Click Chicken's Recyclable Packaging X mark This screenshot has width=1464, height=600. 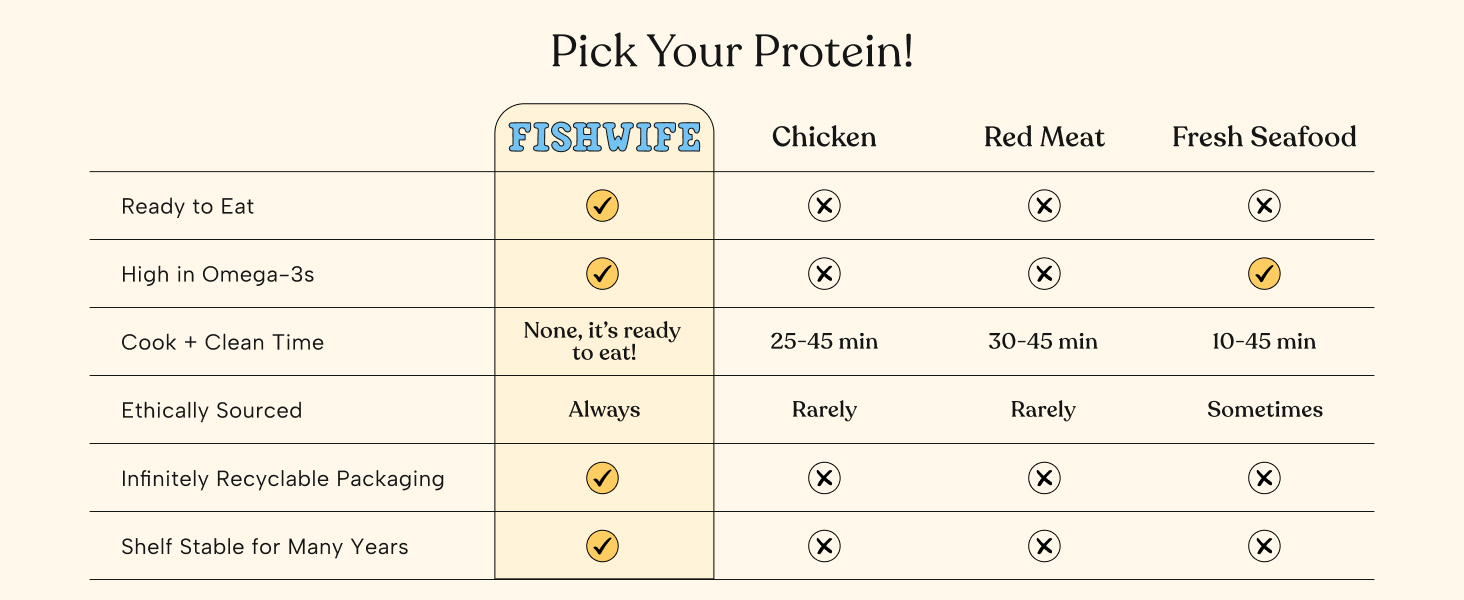click(824, 478)
